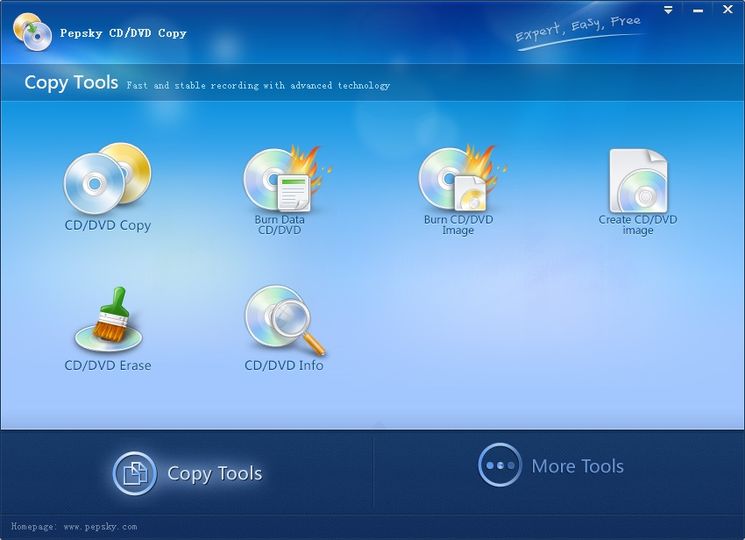Switch to the Copy Tools tab
The image size is (745, 540).
click(187, 473)
